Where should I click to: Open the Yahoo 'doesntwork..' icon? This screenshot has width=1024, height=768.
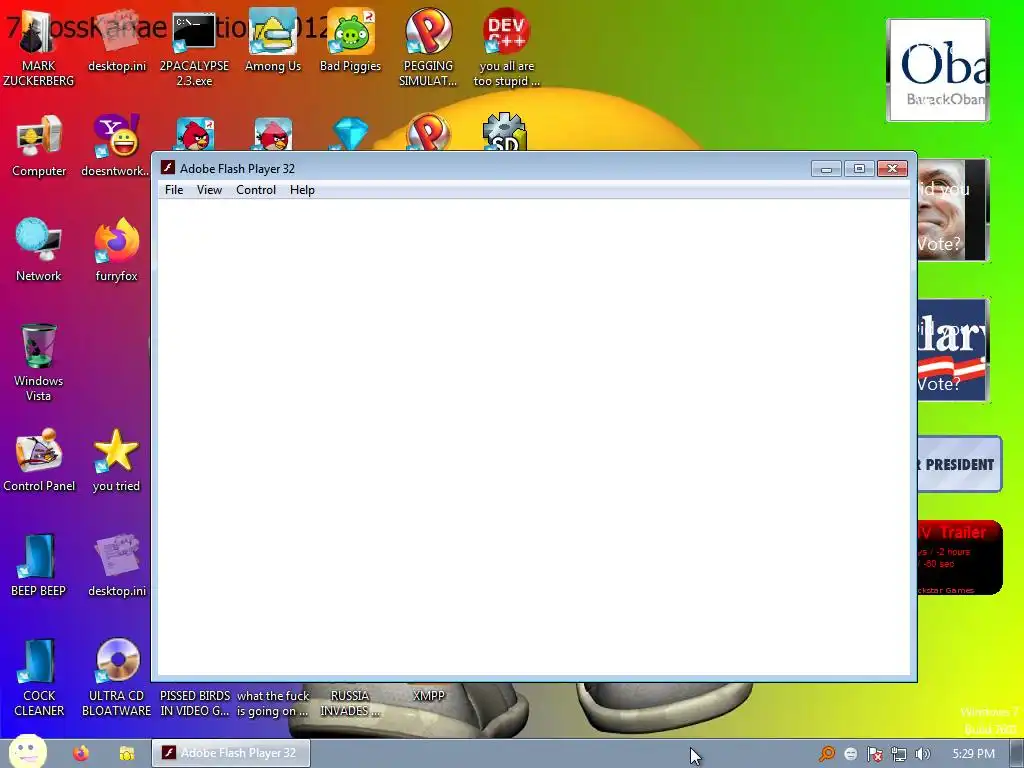[x=116, y=146]
